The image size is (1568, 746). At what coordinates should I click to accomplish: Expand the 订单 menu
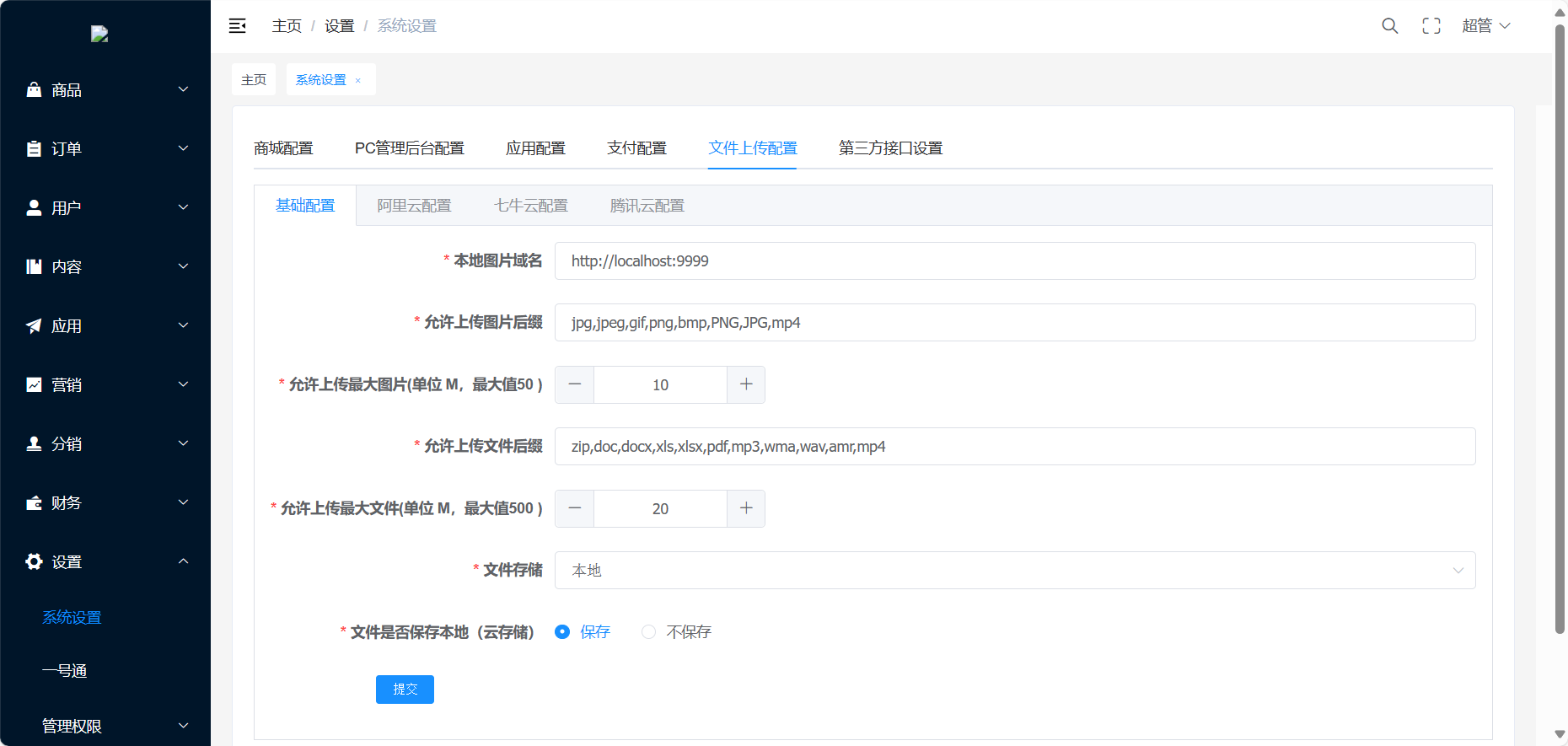[105, 148]
